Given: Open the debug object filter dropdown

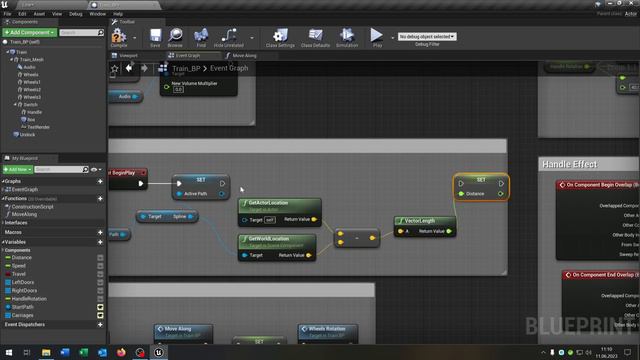Looking at the screenshot, I should click(427, 36).
